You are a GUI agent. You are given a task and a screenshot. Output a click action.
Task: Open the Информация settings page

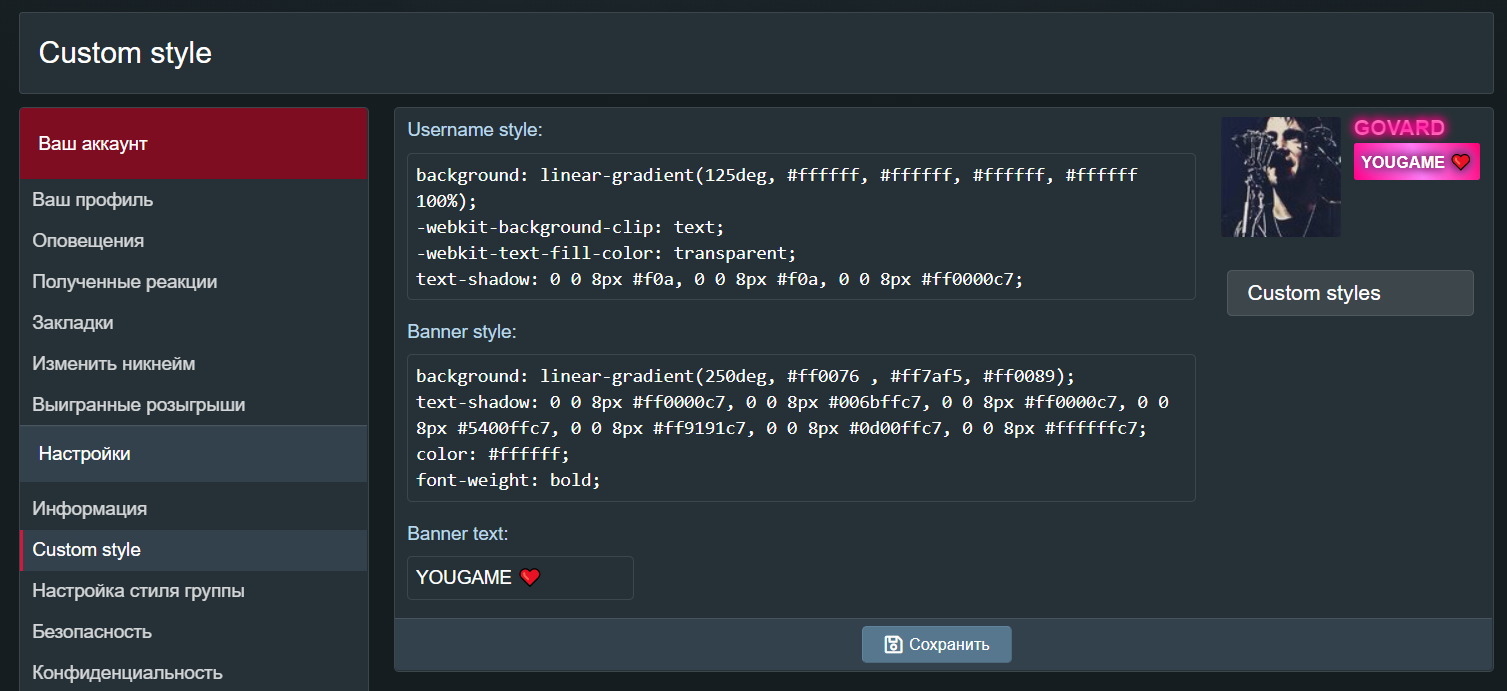tap(90, 508)
